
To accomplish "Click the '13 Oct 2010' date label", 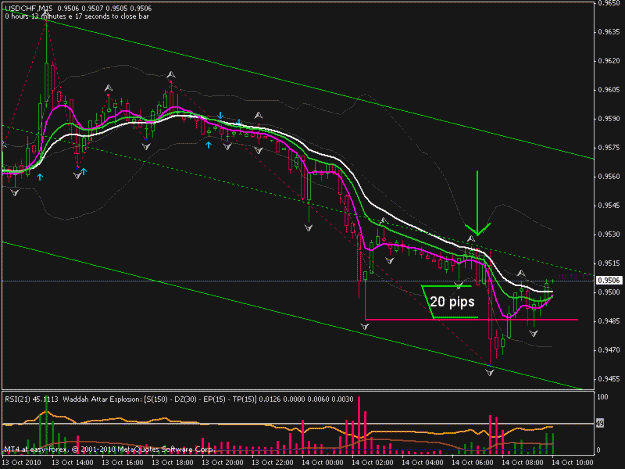I will [x=22, y=463].
